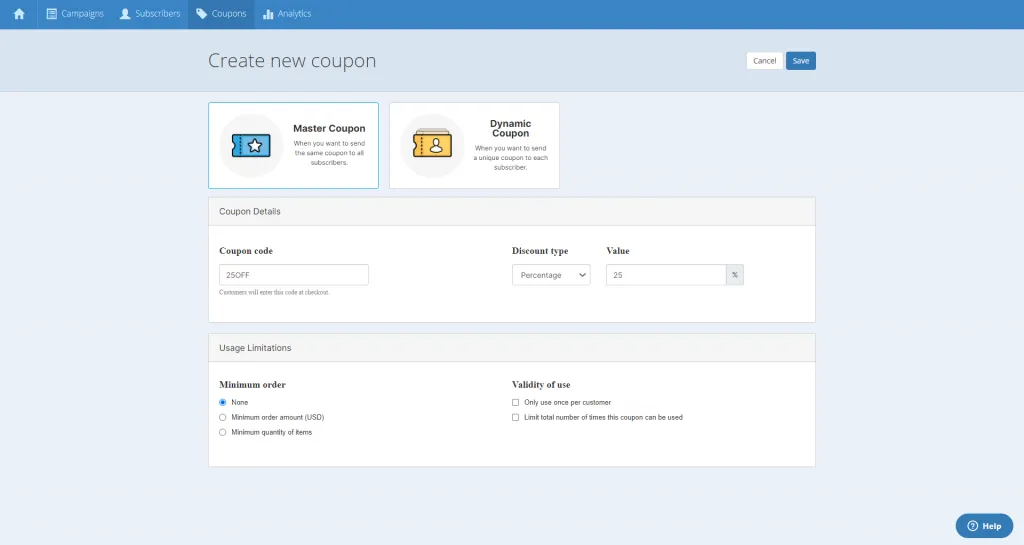Click the percent sign suffix beside Value

pyautogui.click(x=735, y=275)
